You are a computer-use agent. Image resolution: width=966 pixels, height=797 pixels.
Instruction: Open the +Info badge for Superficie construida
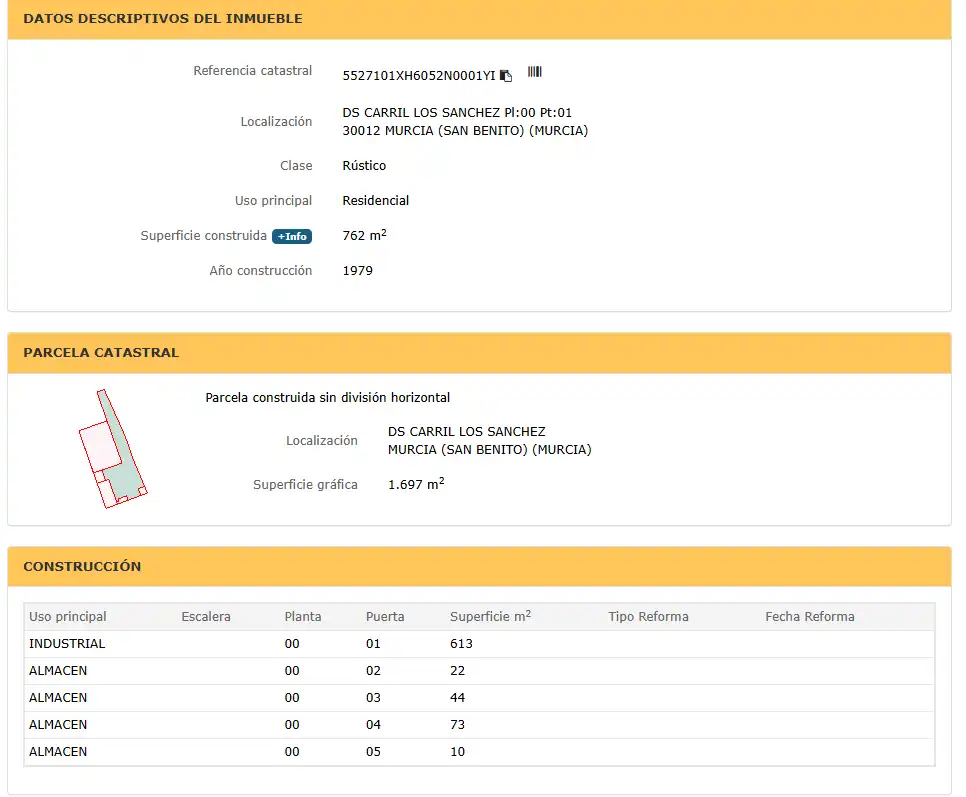pyautogui.click(x=292, y=237)
